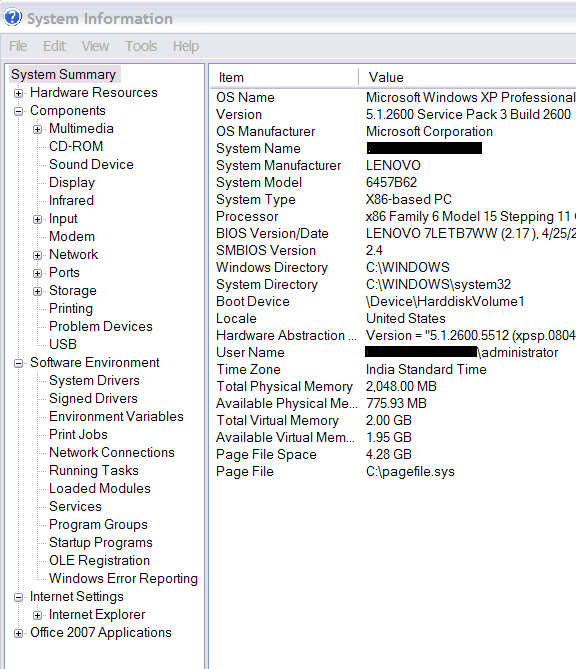Expand the Storage node
This screenshot has height=669, width=576.
click(38, 291)
